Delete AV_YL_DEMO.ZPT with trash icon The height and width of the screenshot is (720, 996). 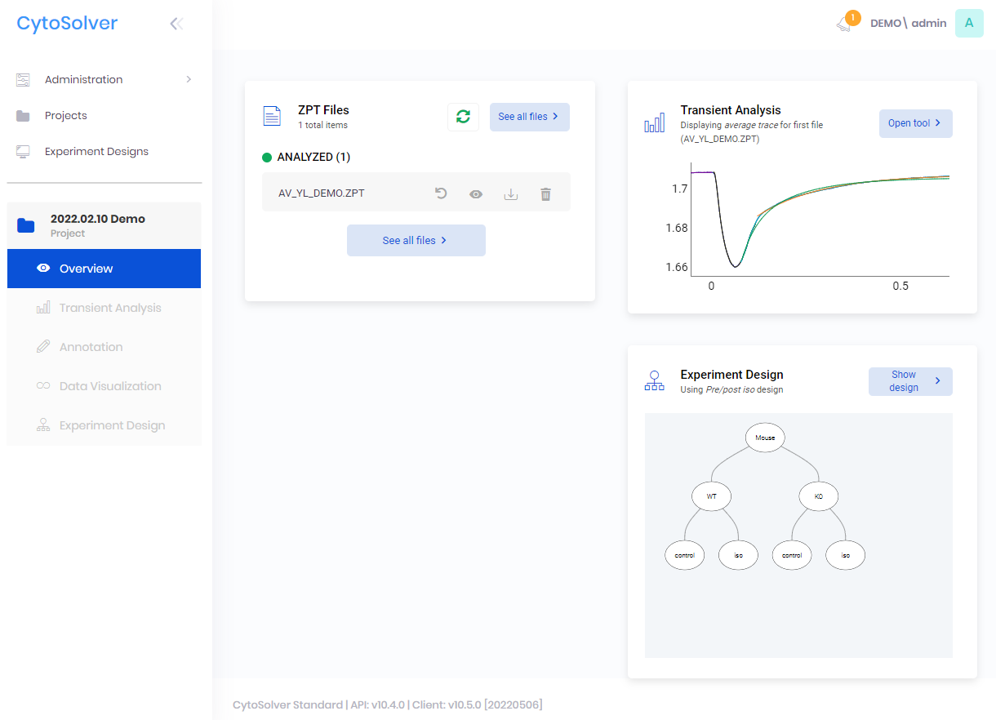[x=546, y=194]
